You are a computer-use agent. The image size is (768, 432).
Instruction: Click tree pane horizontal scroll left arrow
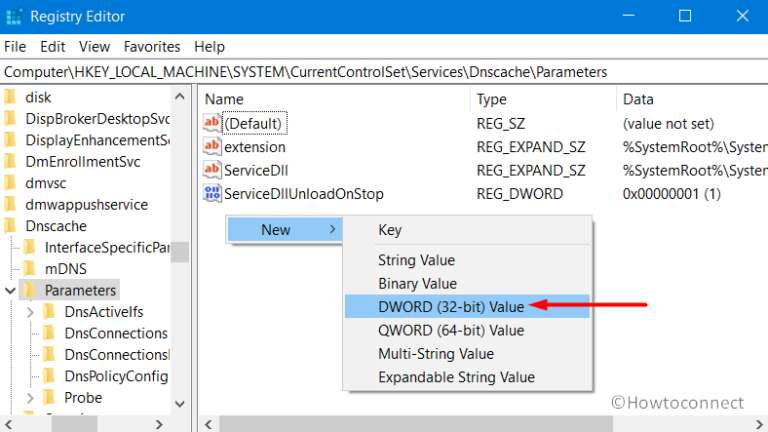9,424
